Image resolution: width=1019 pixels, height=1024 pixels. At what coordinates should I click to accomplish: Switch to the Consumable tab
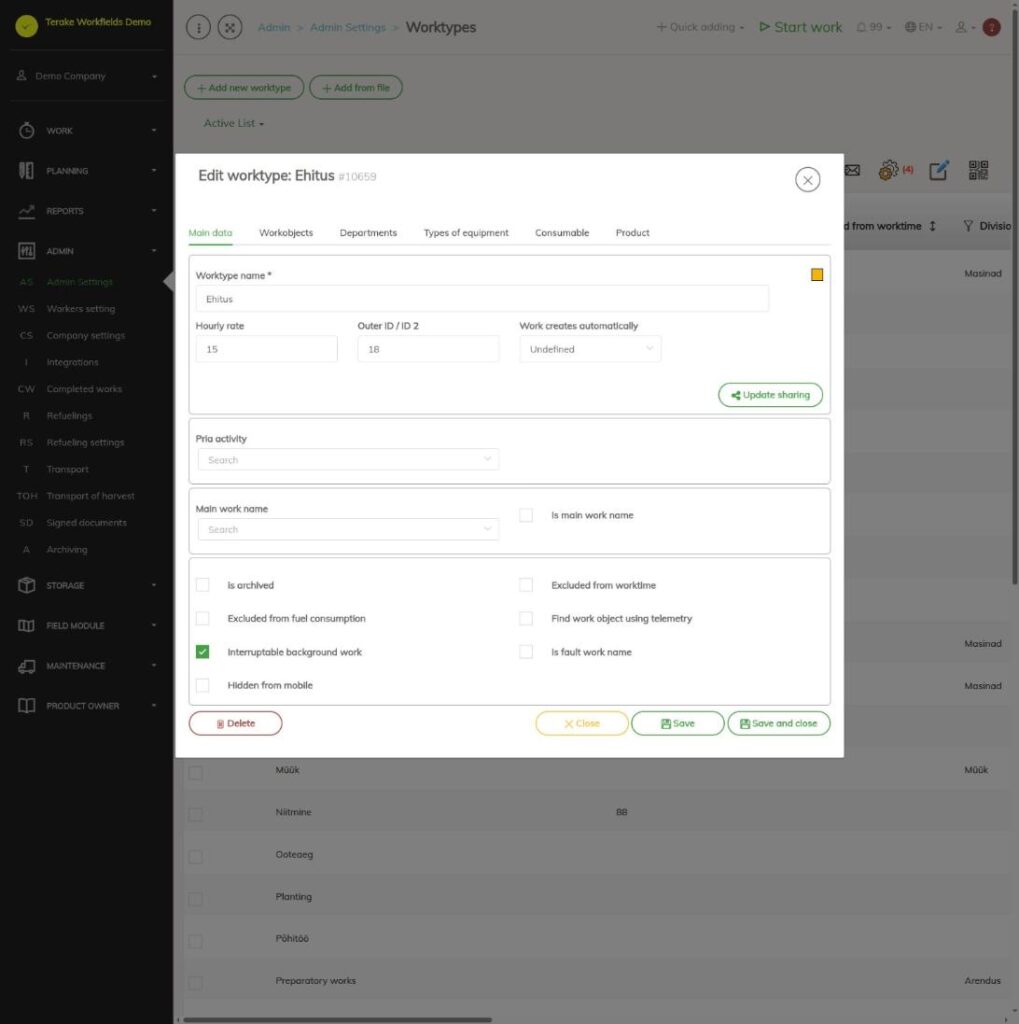pyautogui.click(x=562, y=232)
